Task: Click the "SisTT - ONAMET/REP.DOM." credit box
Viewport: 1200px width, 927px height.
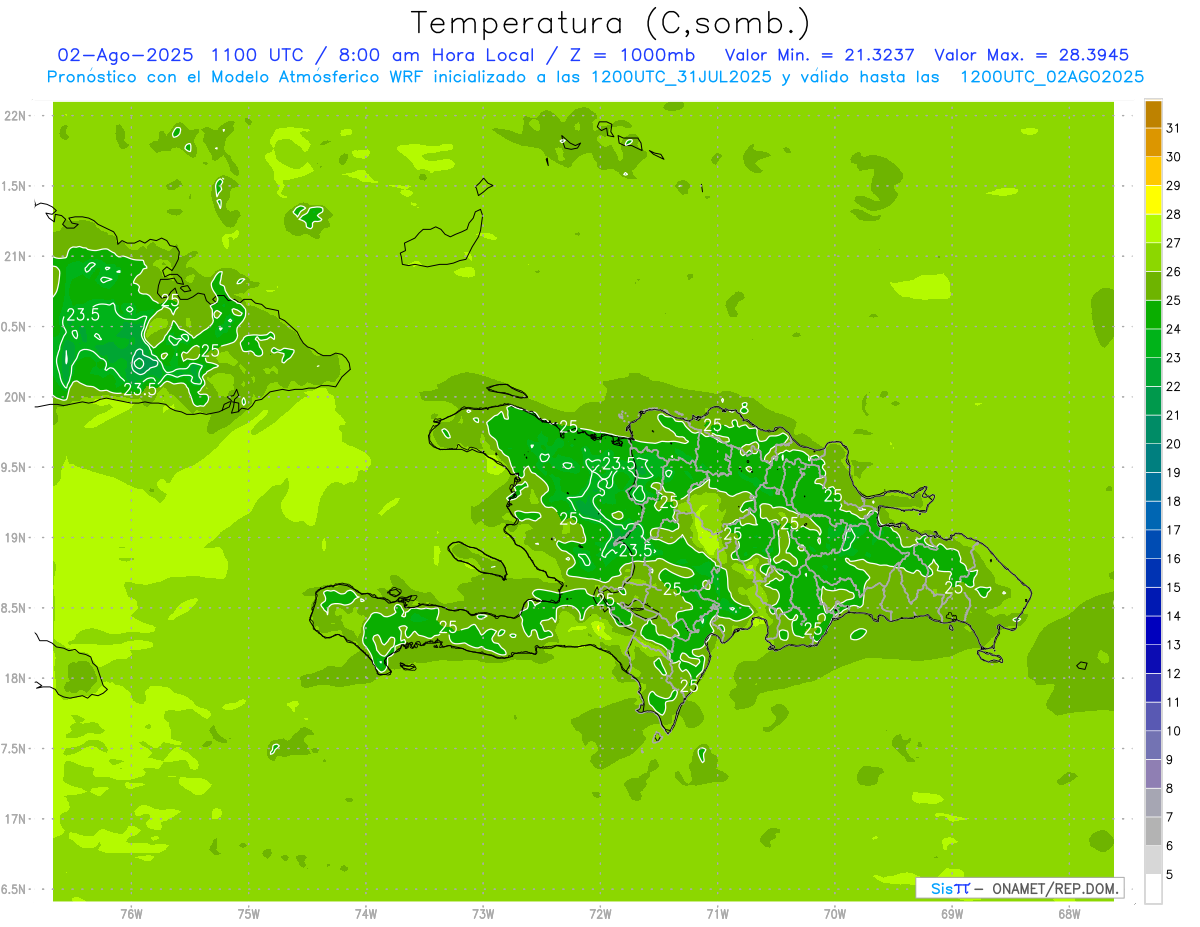Action: [1020, 888]
